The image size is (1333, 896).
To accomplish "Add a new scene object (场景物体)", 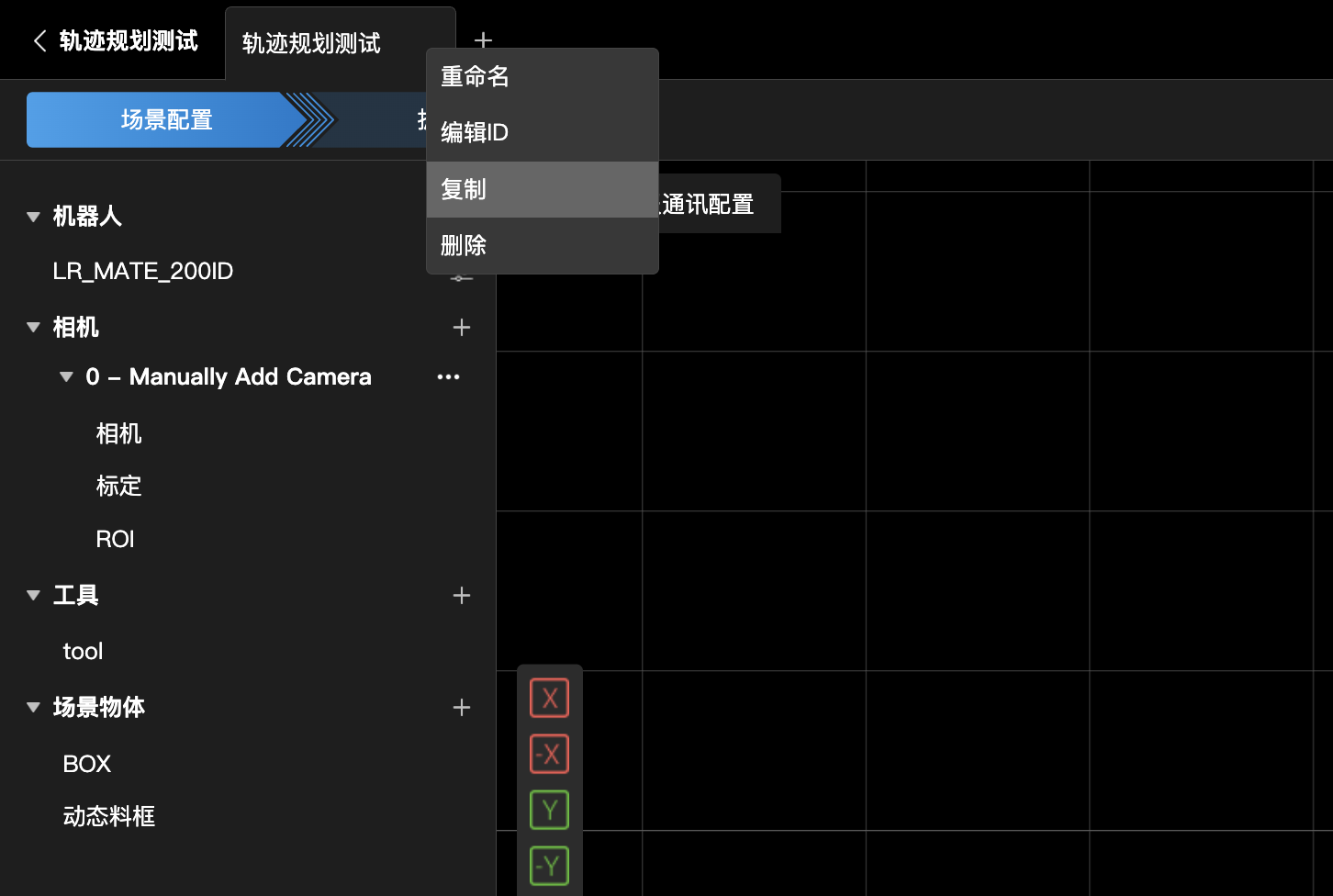I will pos(462,708).
